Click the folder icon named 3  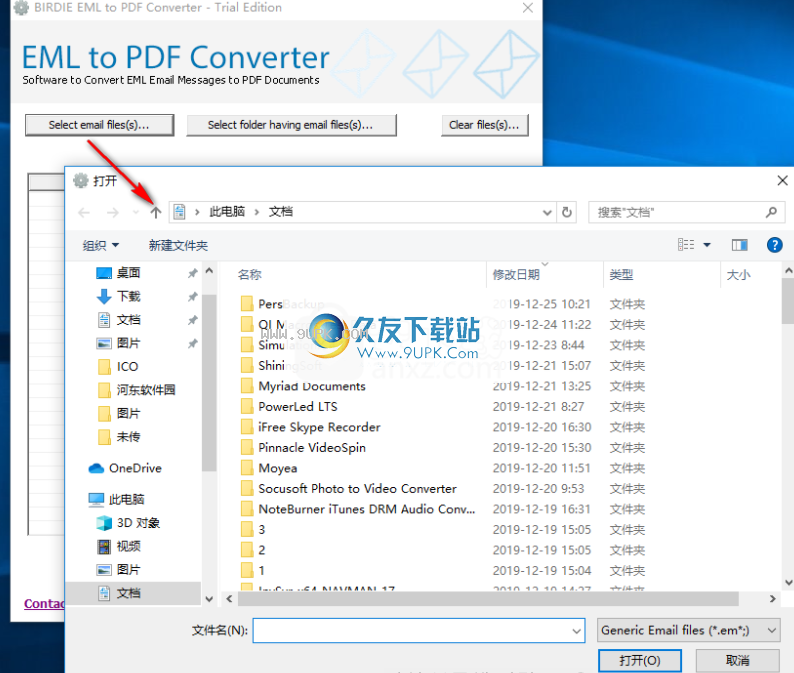247,530
